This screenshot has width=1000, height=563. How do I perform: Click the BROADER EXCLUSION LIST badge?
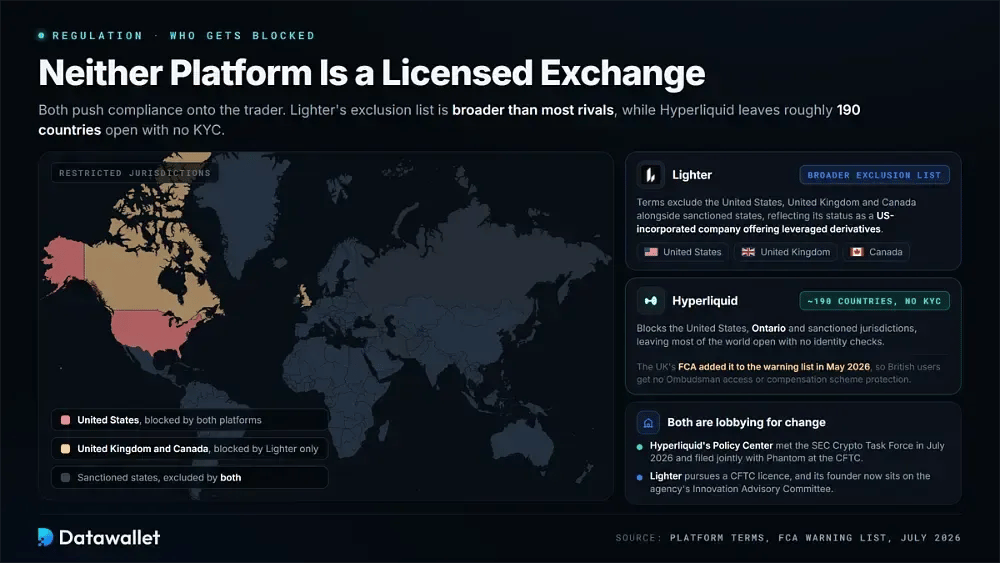(874, 175)
